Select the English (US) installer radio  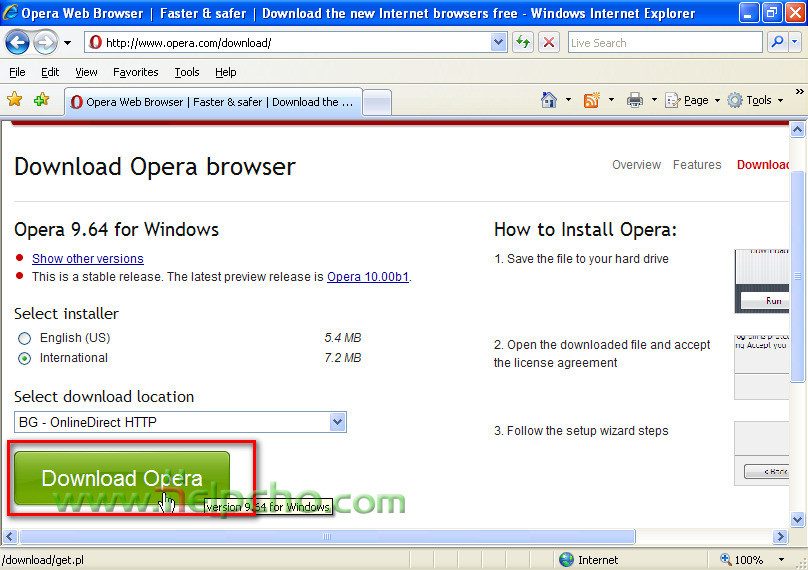24,339
